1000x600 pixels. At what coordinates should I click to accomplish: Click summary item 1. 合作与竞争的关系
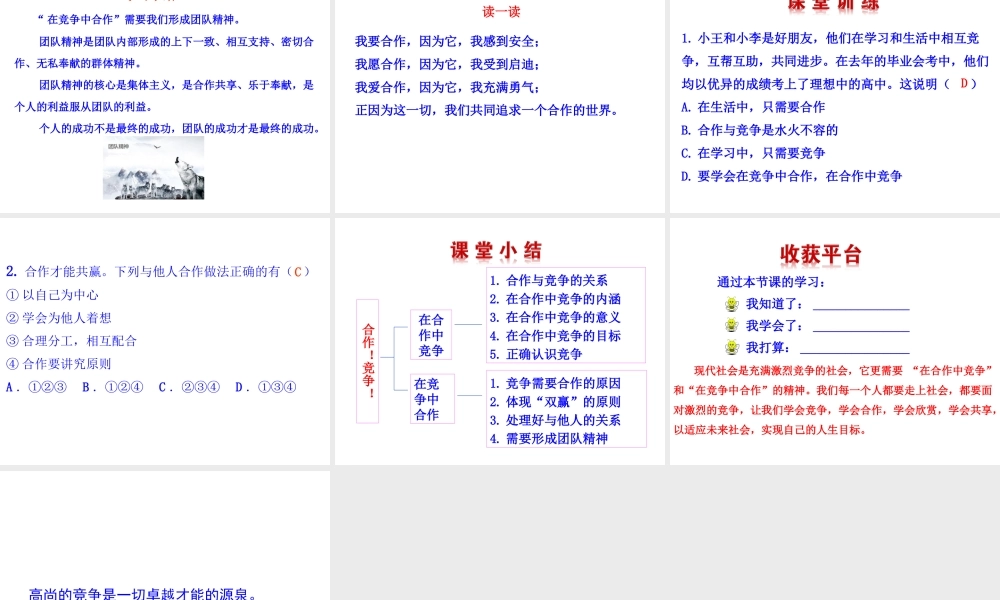tap(548, 281)
